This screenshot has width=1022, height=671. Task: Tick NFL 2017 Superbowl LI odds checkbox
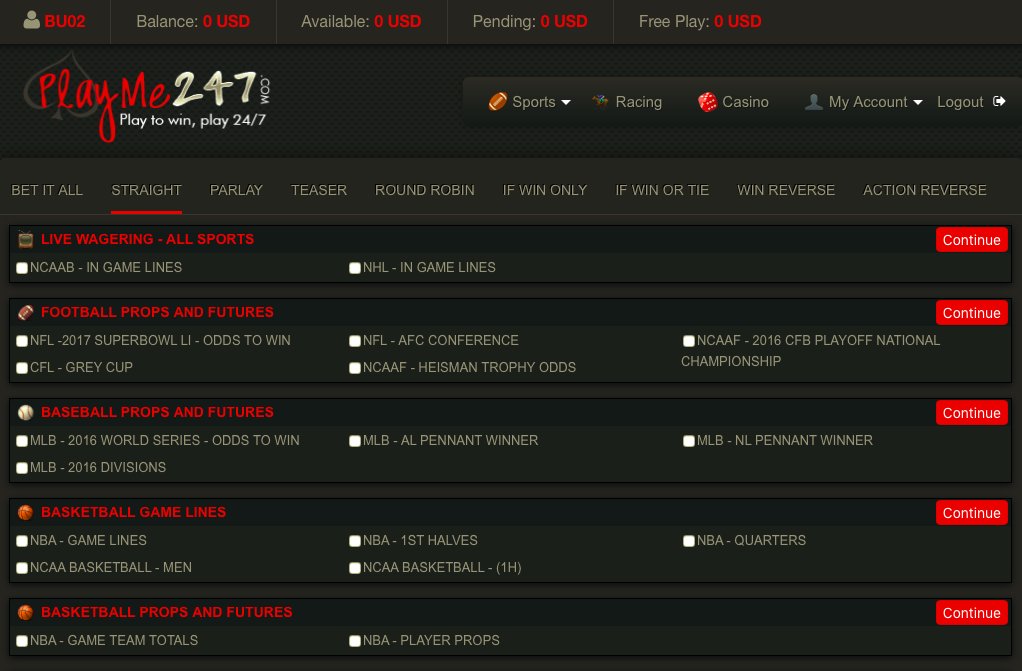pos(22,341)
